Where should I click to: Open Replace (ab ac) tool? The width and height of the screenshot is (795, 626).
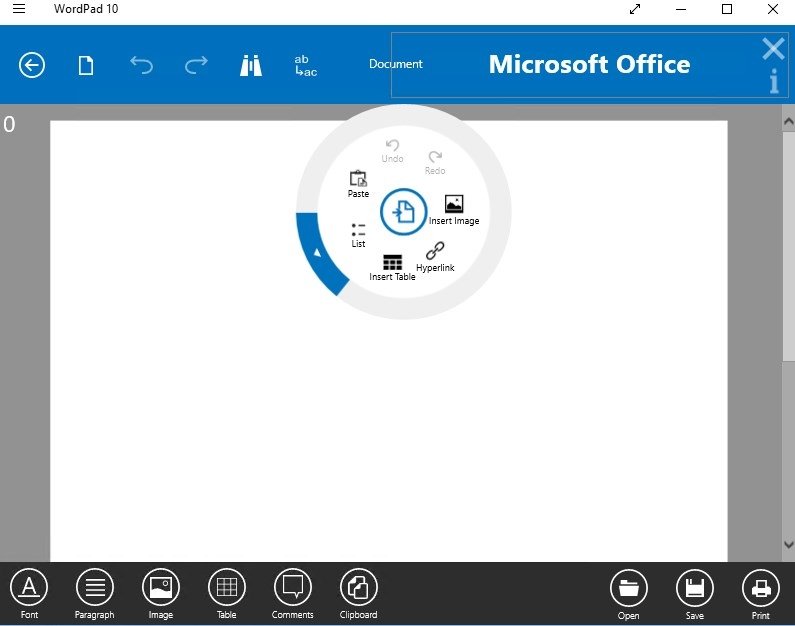[x=306, y=65]
